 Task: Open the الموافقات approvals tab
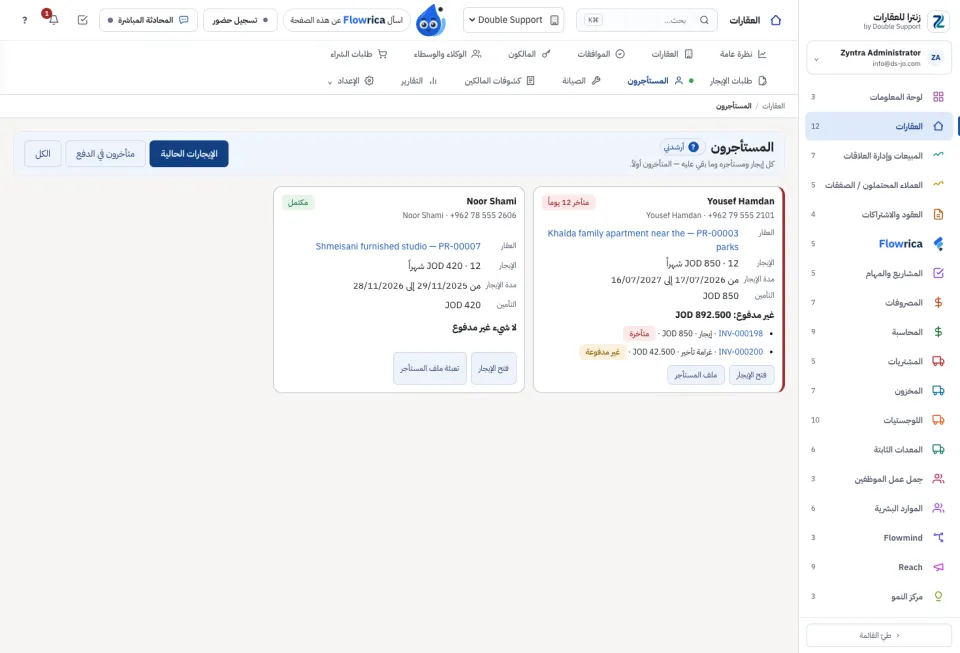601,54
